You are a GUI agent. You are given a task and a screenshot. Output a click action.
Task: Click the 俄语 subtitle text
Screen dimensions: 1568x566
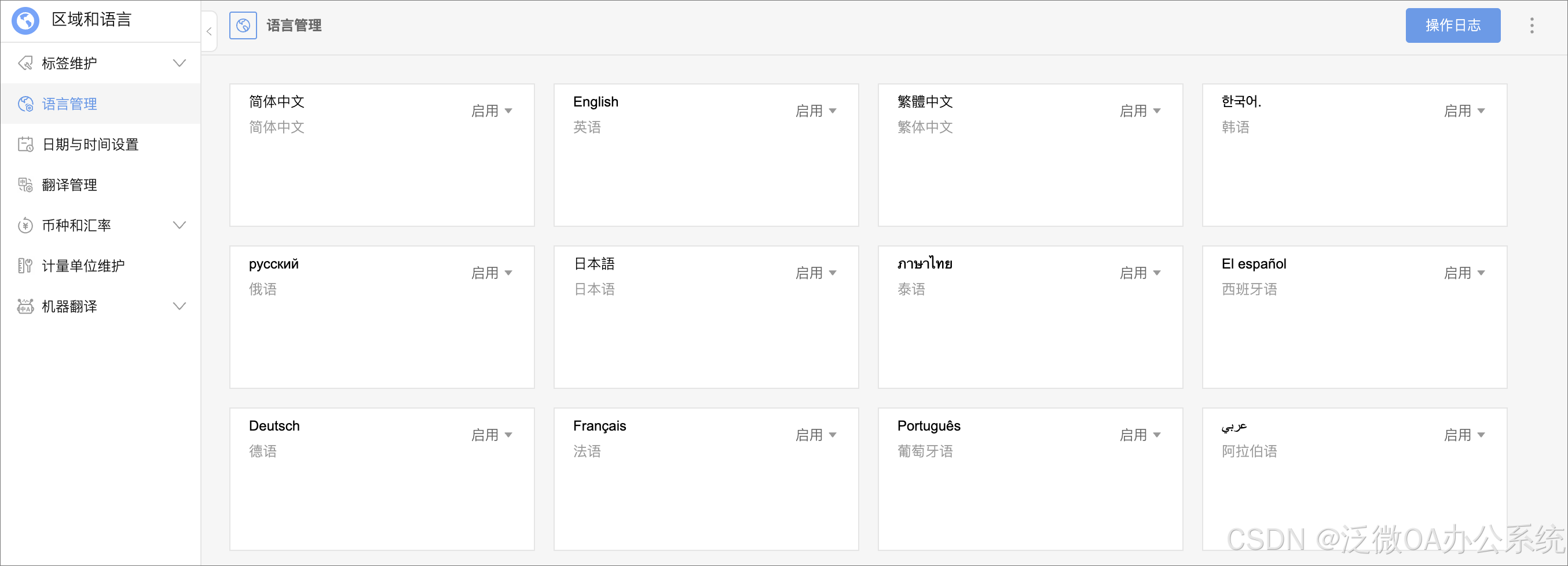tap(263, 289)
